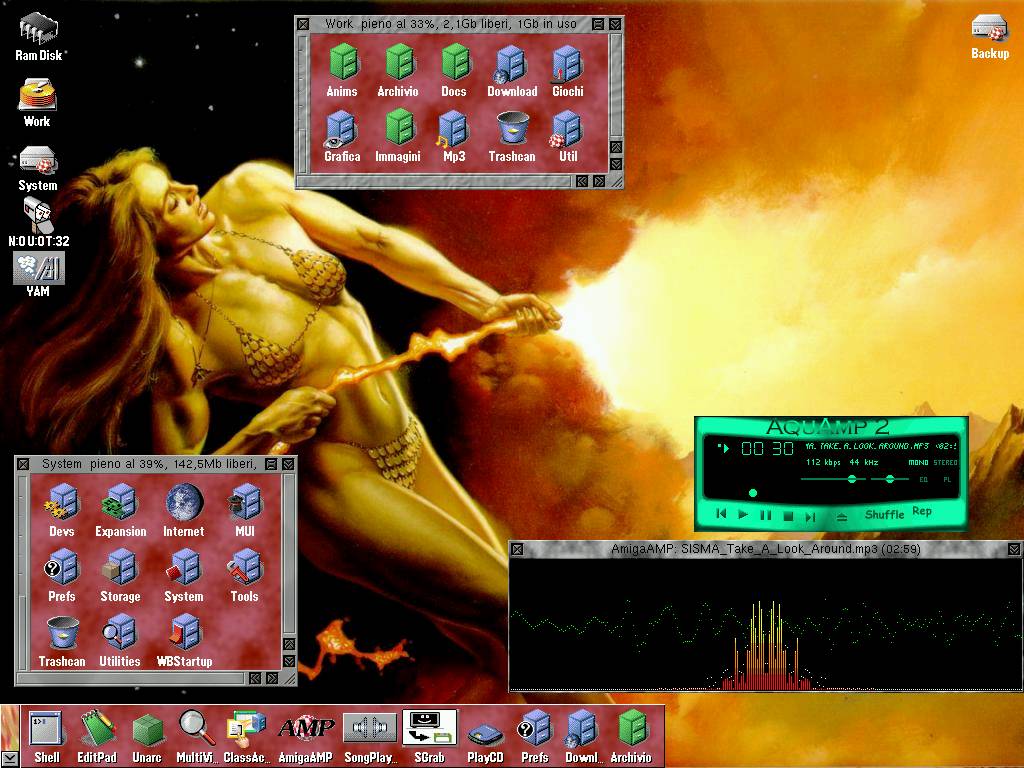The width and height of the screenshot is (1024, 768).
Task: Pause playback in AquaAmp
Action: [765, 516]
